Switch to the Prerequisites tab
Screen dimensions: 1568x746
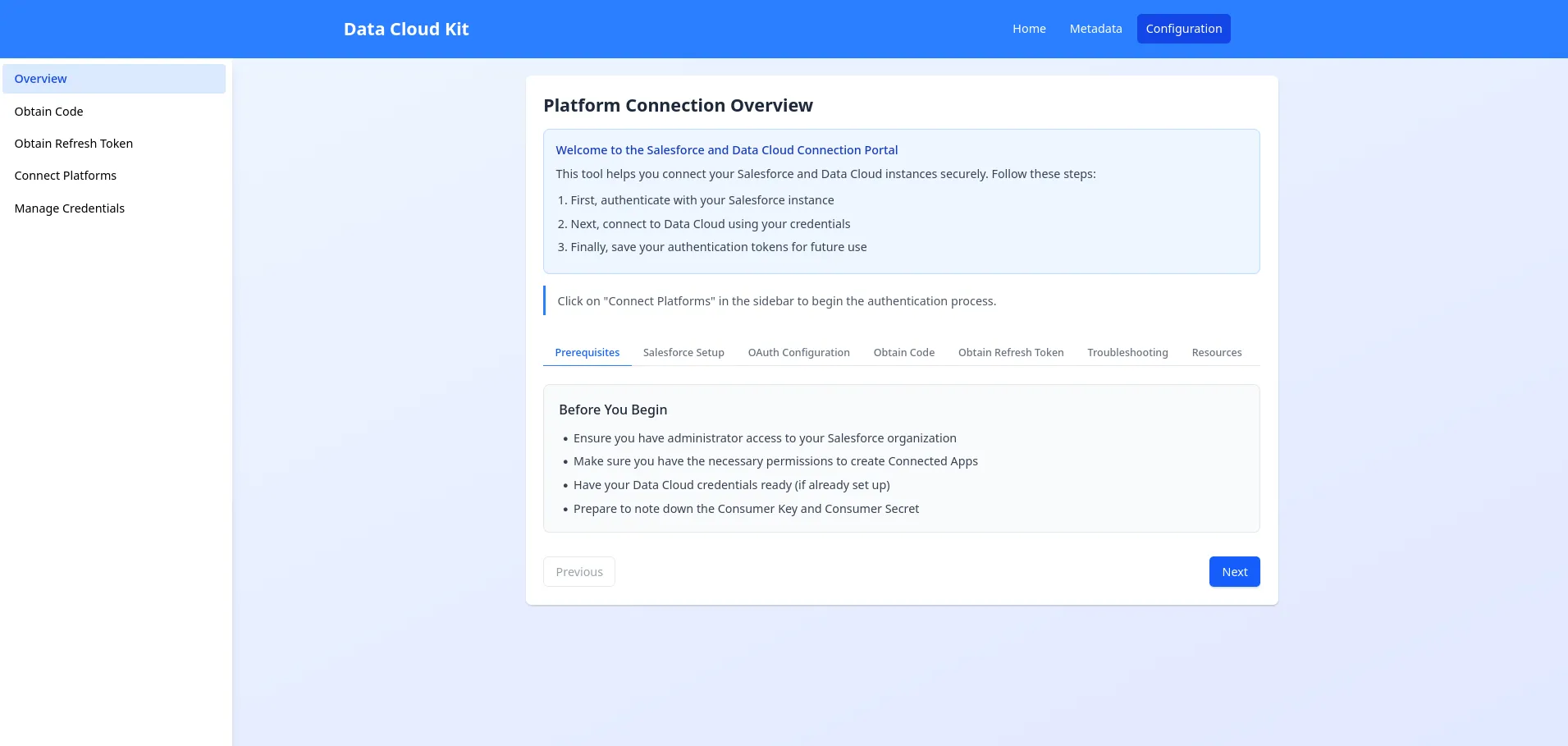click(587, 353)
